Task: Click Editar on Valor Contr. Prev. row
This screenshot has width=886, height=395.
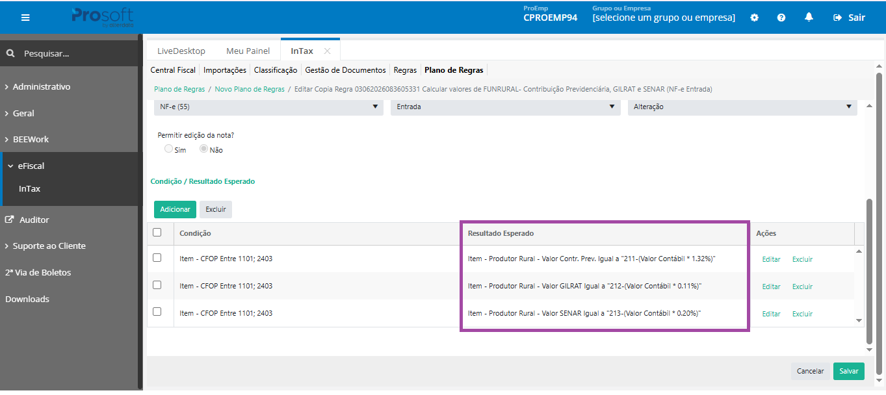Action: (x=771, y=259)
